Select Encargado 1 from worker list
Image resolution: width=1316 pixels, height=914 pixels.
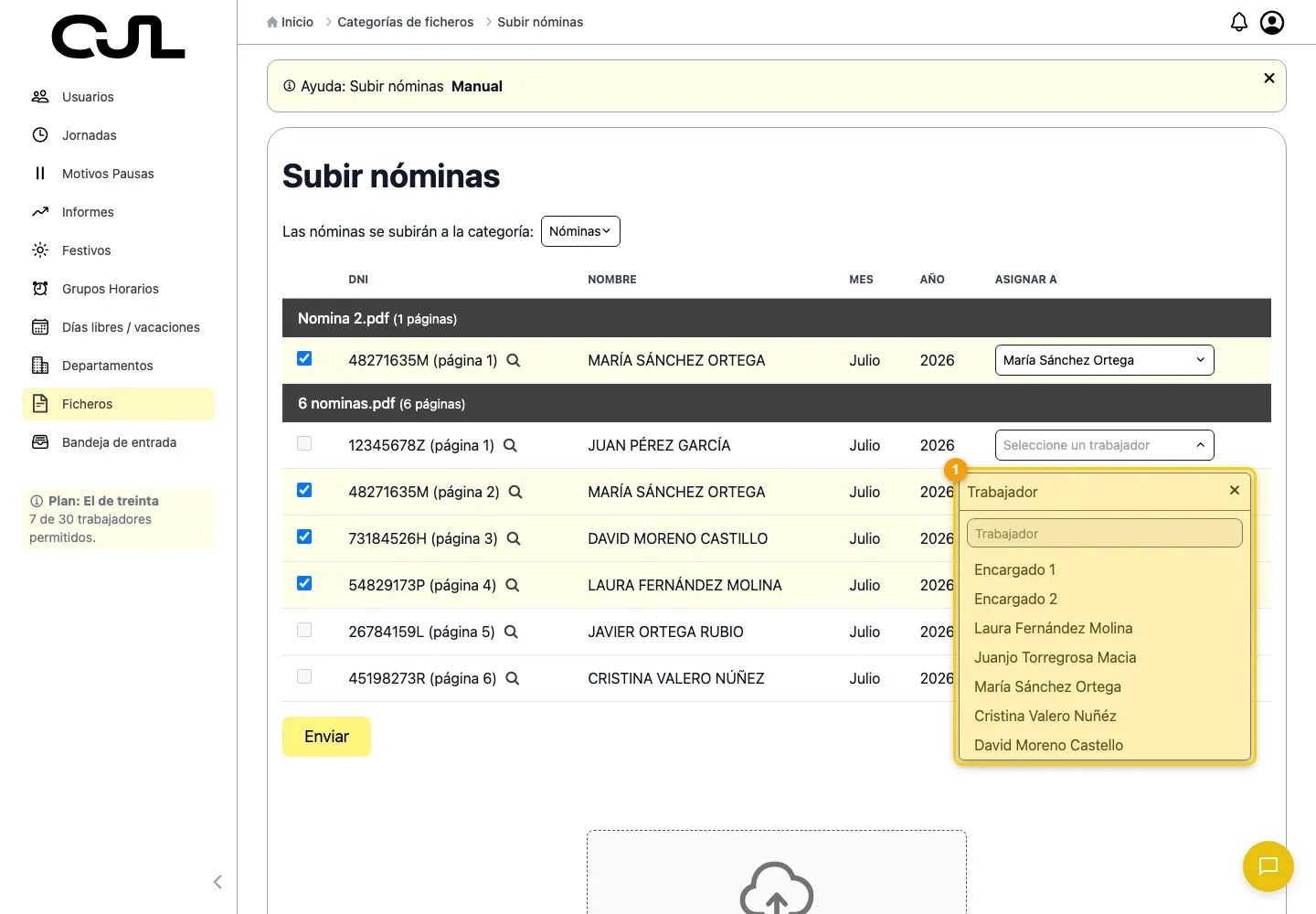tap(1014, 569)
